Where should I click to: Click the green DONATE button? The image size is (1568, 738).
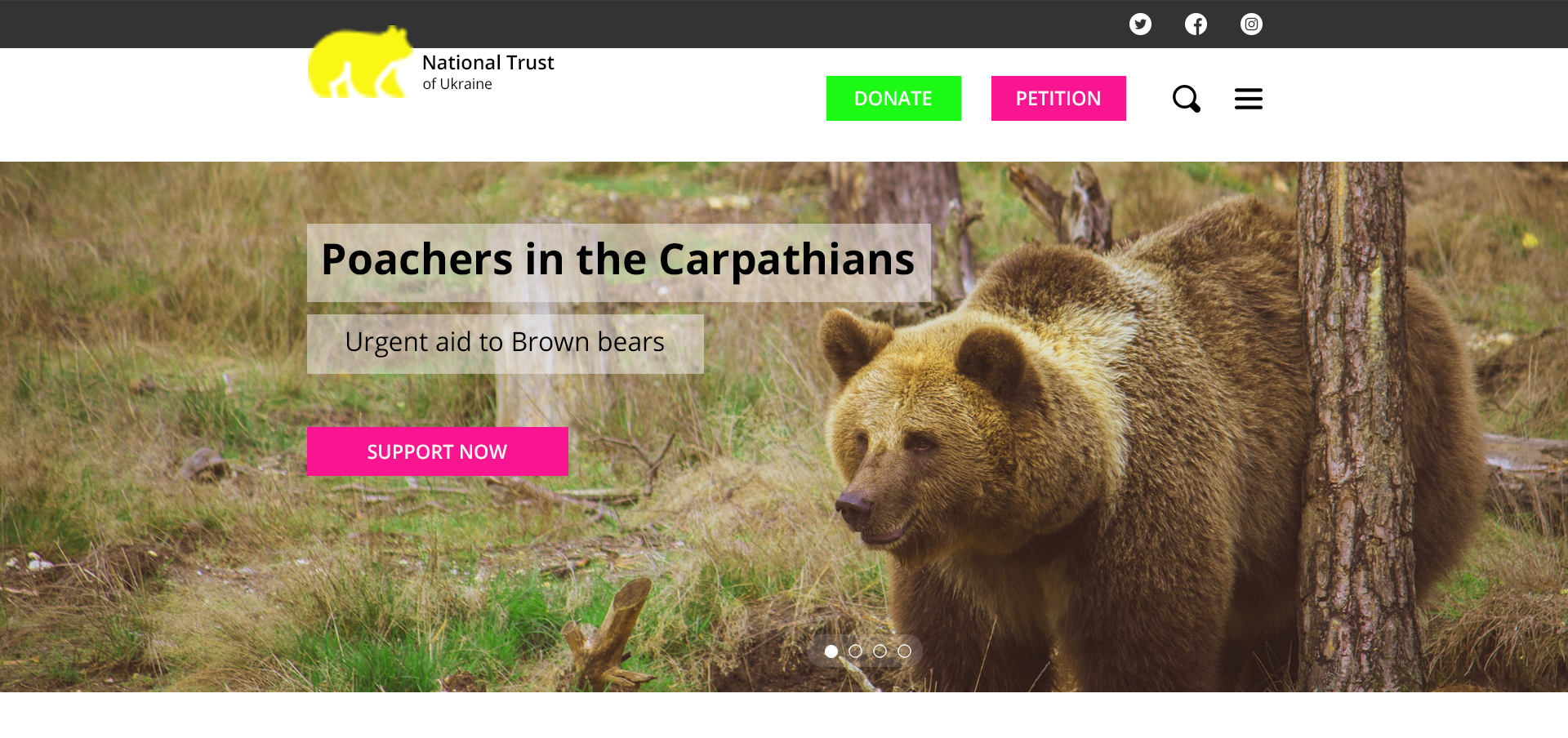[893, 99]
